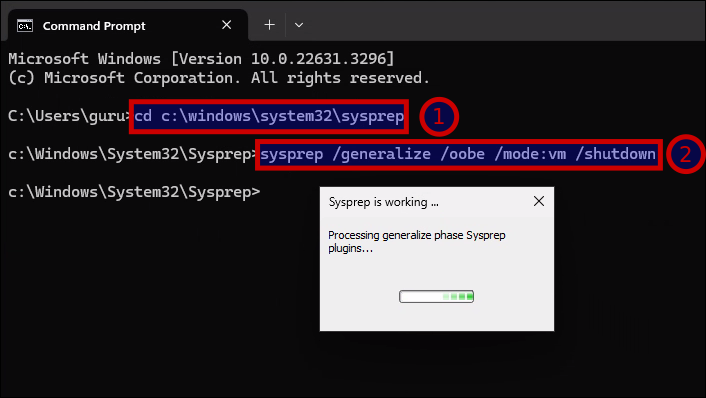Screen dimensions: 706x398
Task: Click the Processing generalize phase message
Action: pos(416,241)
